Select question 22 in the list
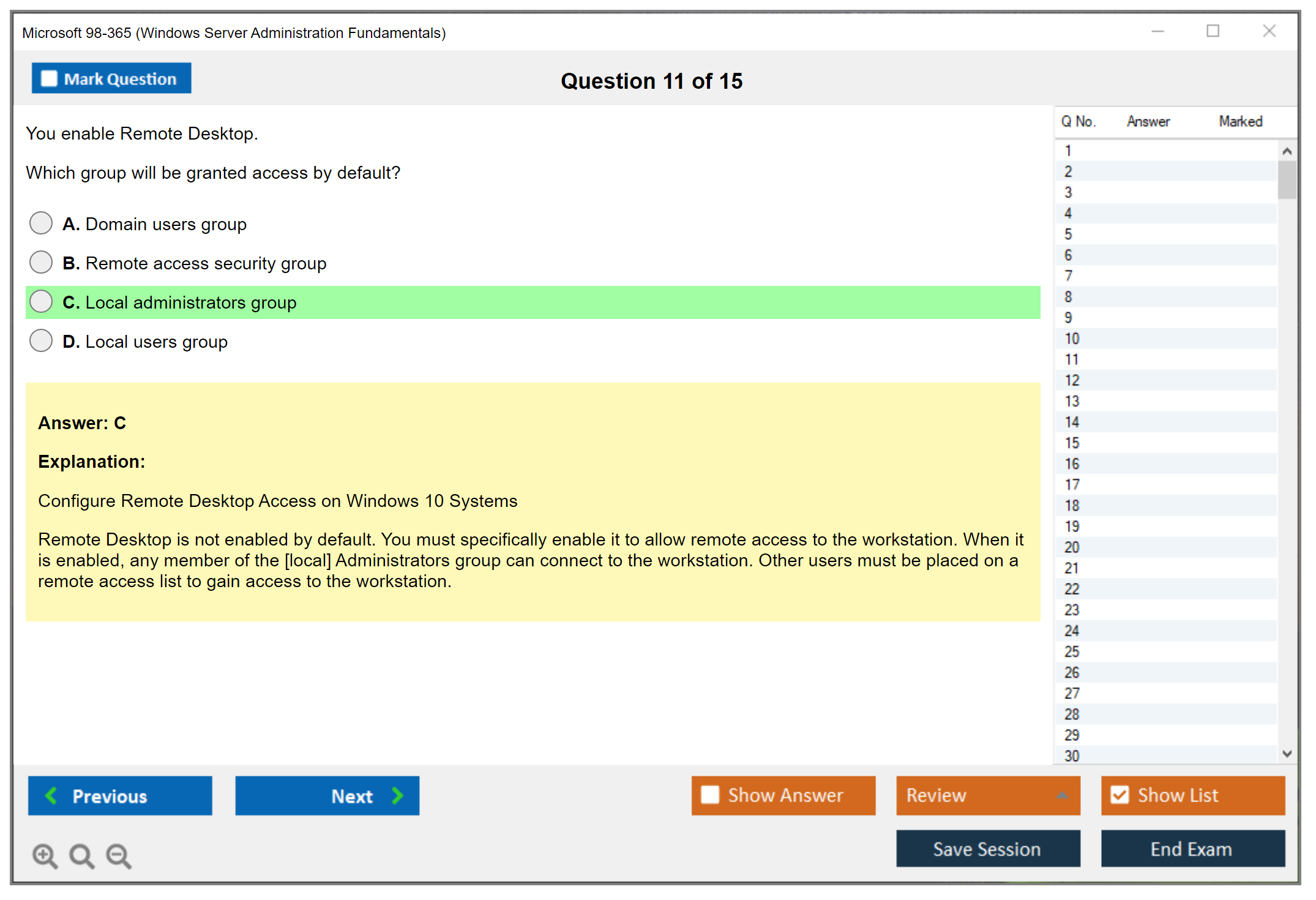The height and width of the screenshot is (900, 1316). click(1072, 589)
